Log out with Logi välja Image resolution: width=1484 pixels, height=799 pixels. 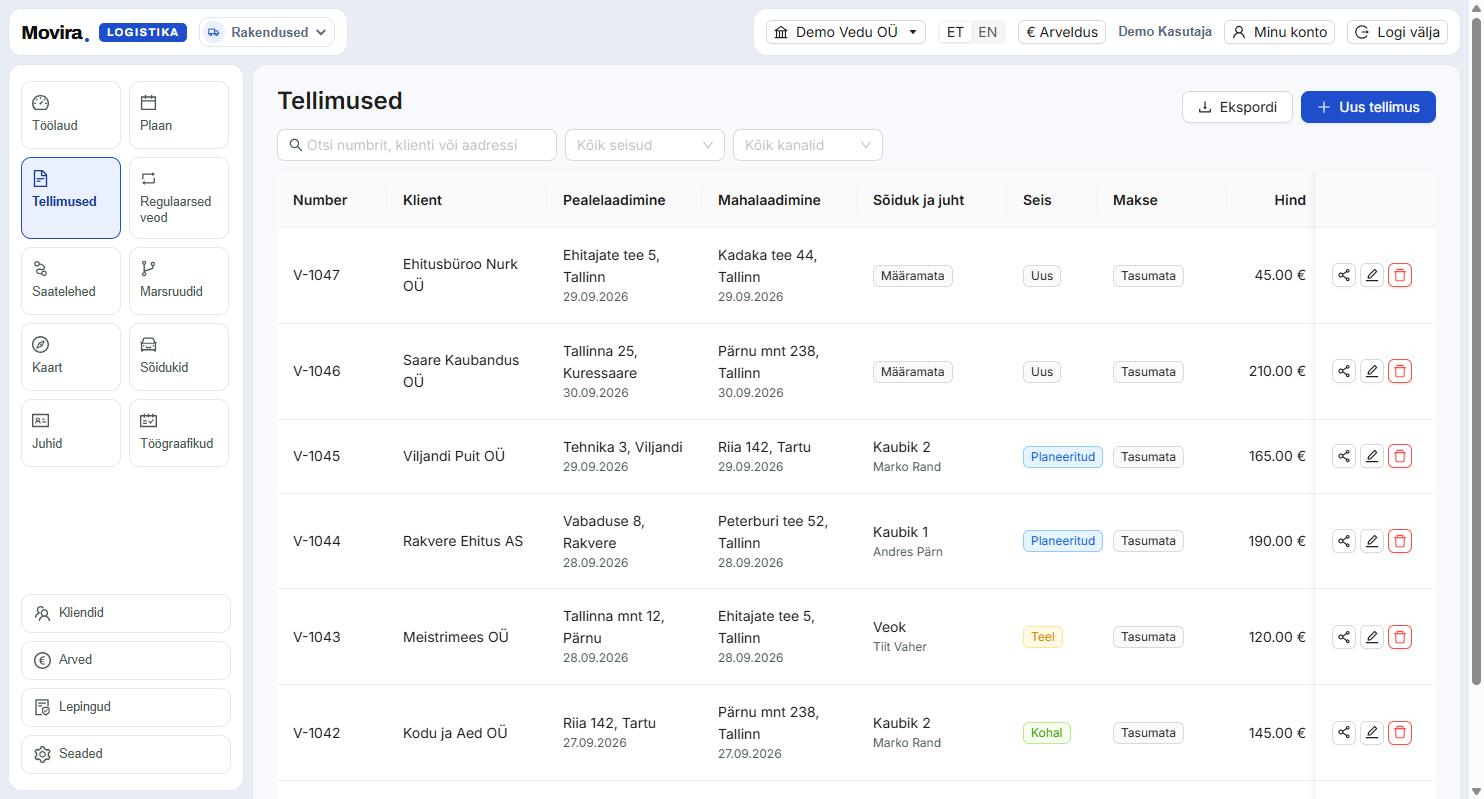pos(1397,32)
